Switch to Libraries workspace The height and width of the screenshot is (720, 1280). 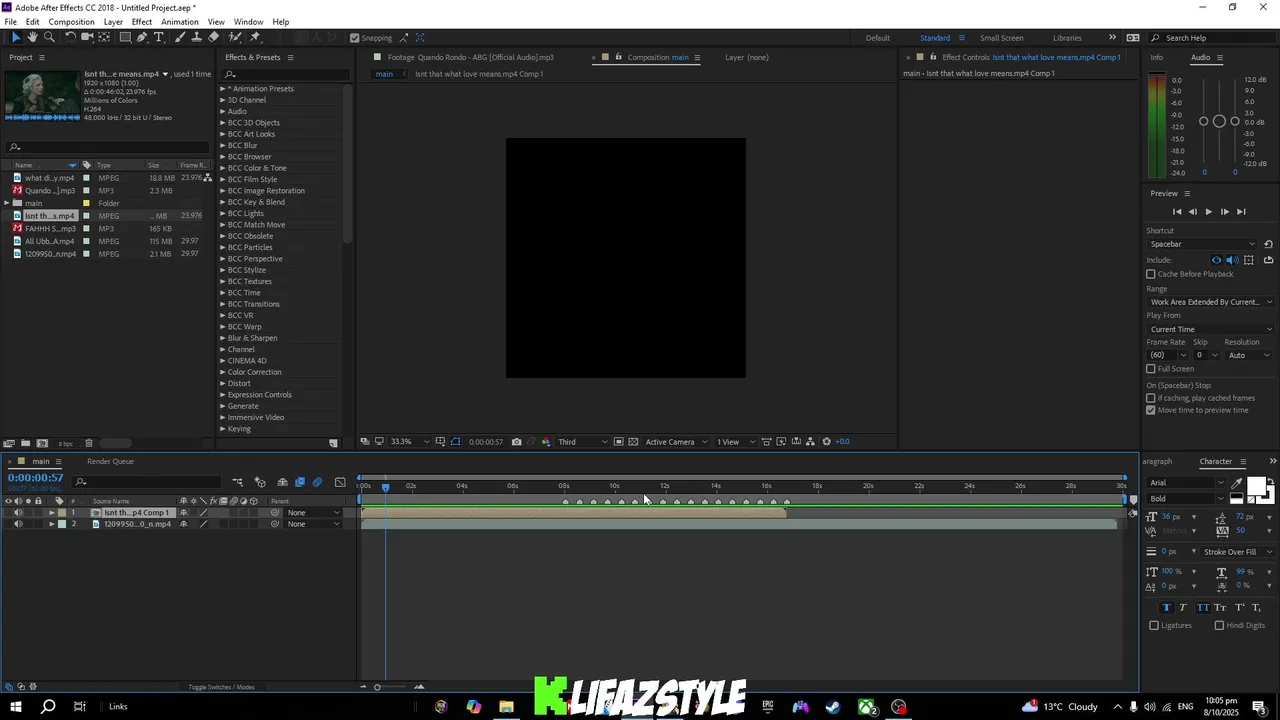click(x=1067, y=38)
